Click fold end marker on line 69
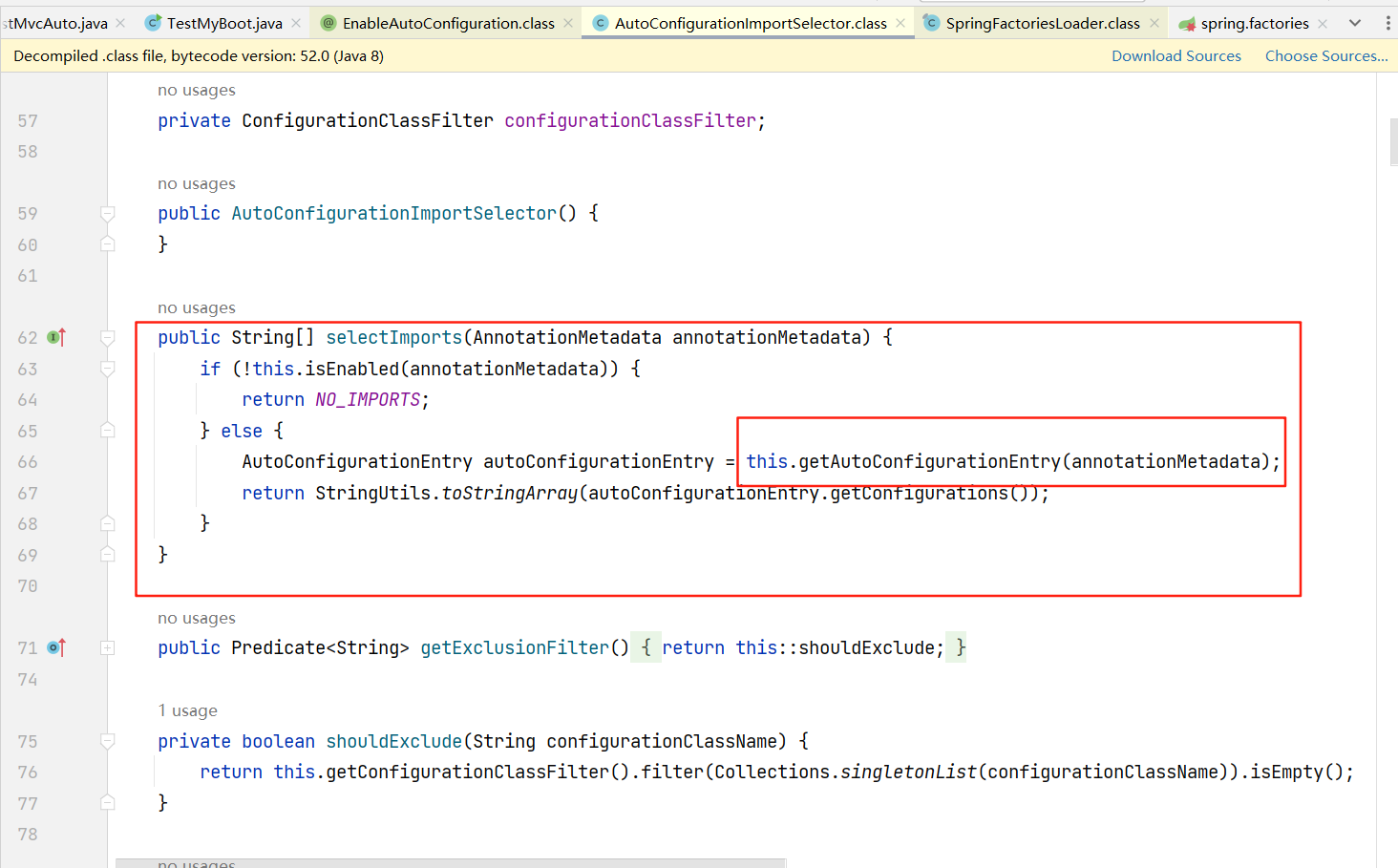This screenshot has height=868, width=1398. tap(108, 555)
